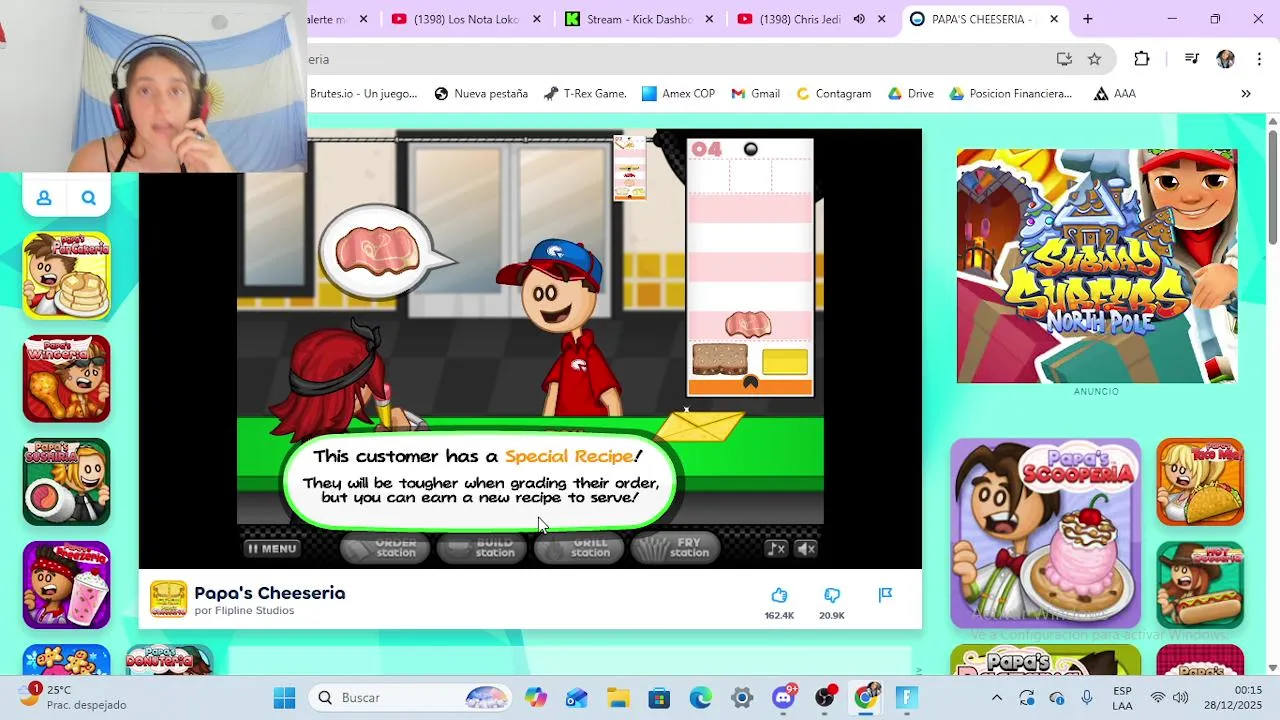Pause game with the MENU button
1280x720 pixels.
click(x=272, y=548)
